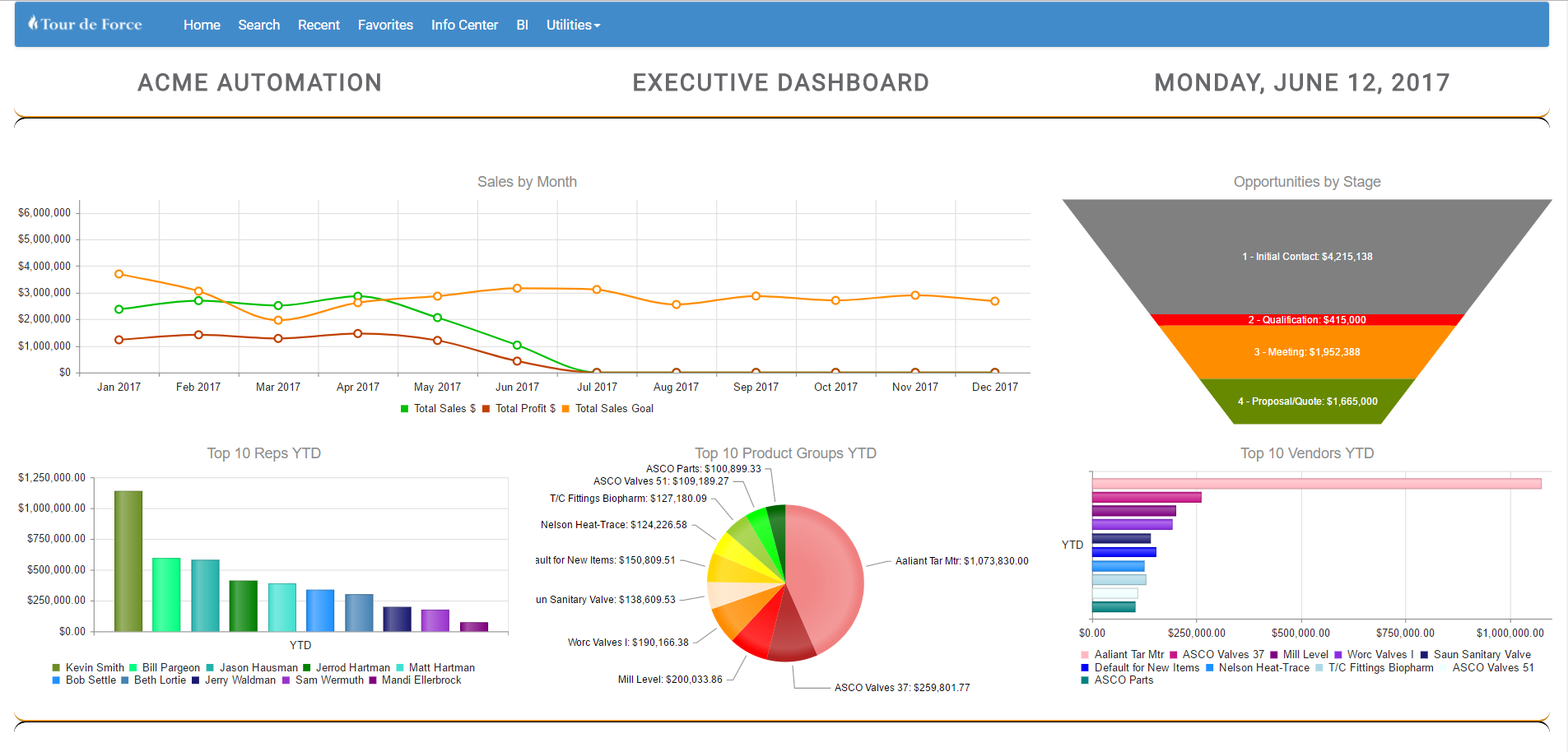1568x752 pixels.
Task: Toggle Matt Hartman legend entry
Action: [435, 668]
